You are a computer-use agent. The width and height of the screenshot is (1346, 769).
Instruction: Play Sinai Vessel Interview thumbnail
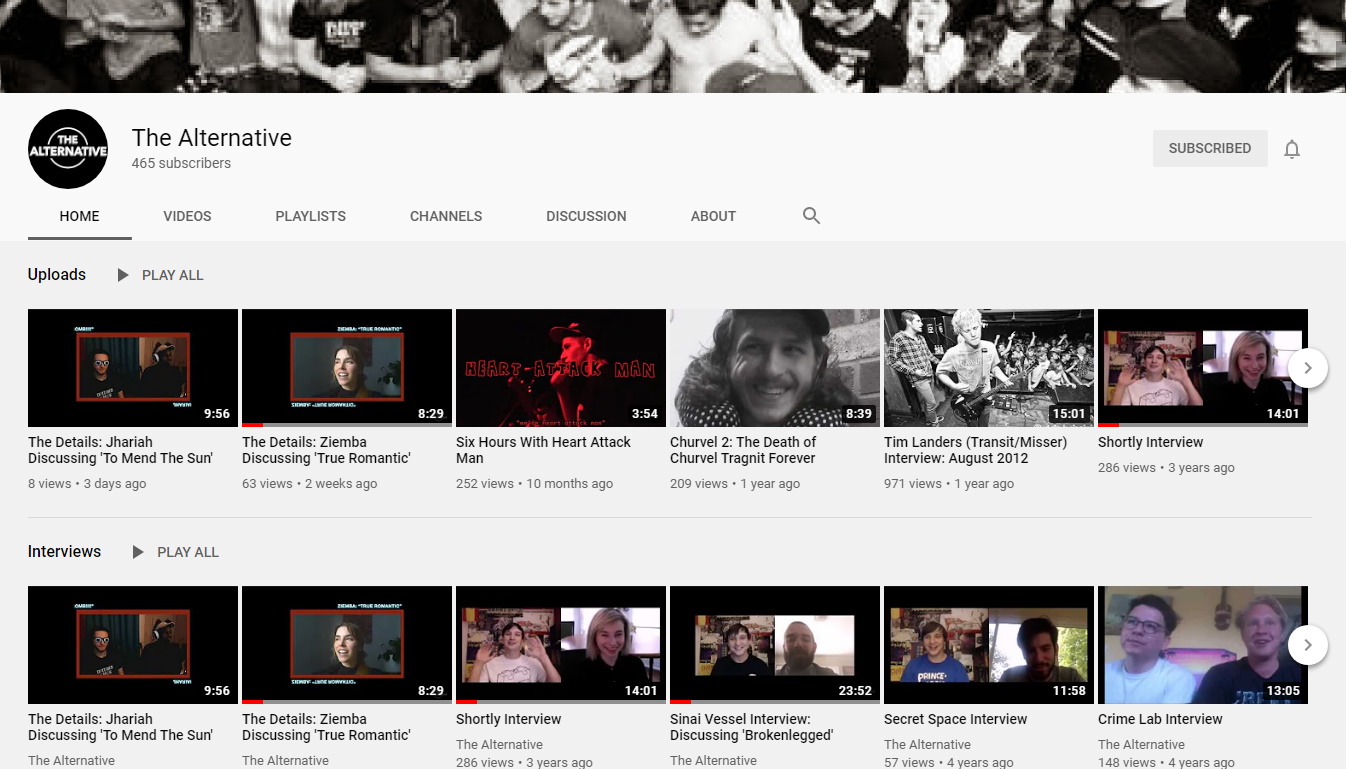coord(775,645)
